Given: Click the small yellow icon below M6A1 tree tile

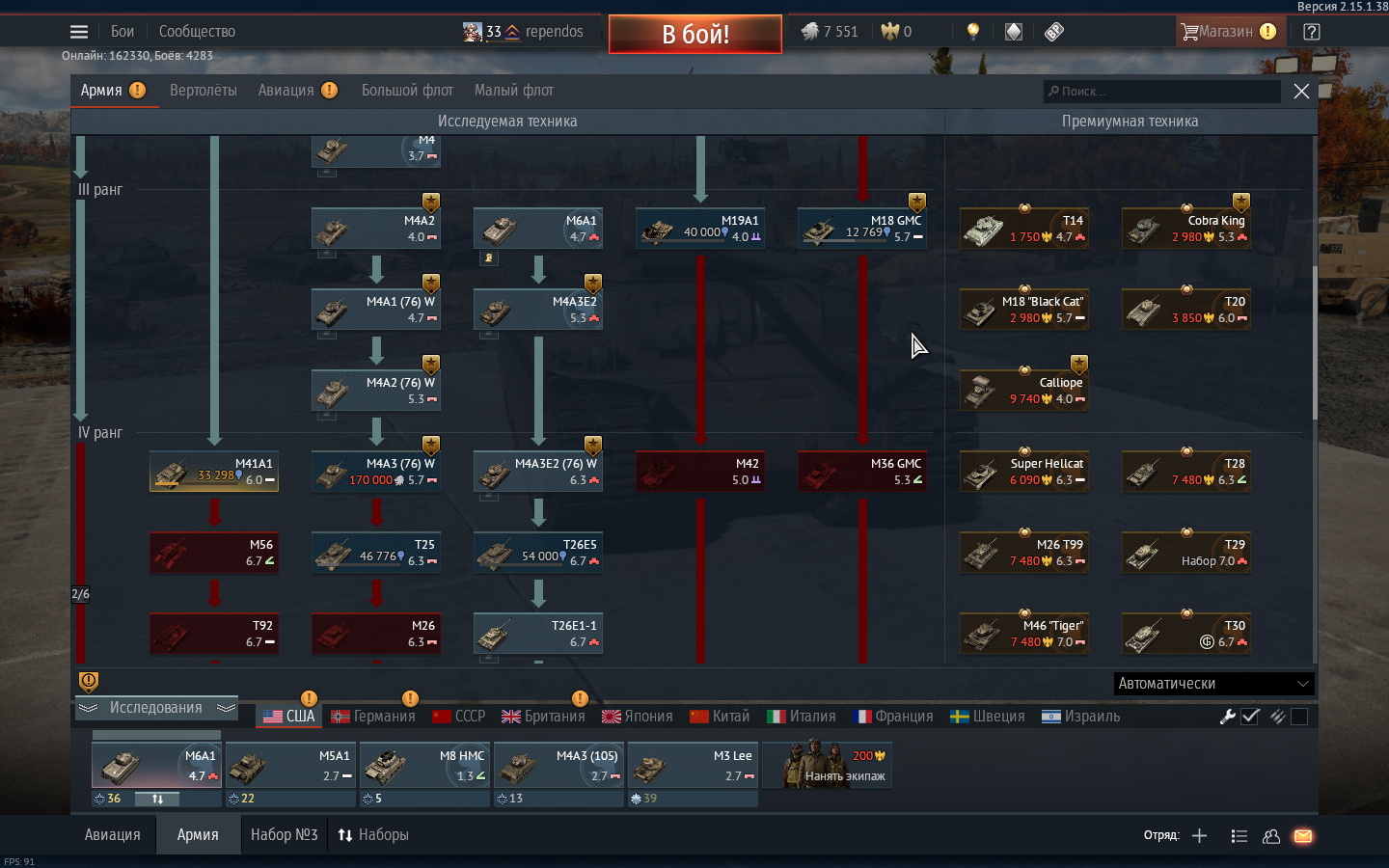Looking at the screenshot, I should 489,258.
